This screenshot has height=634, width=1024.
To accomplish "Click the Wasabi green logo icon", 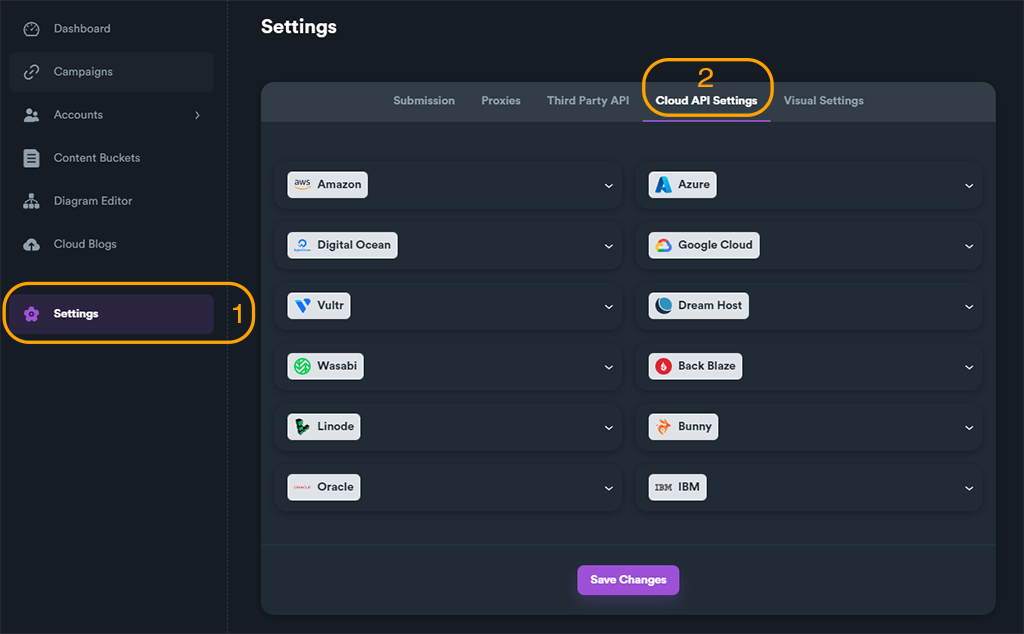I will point(302,366).
